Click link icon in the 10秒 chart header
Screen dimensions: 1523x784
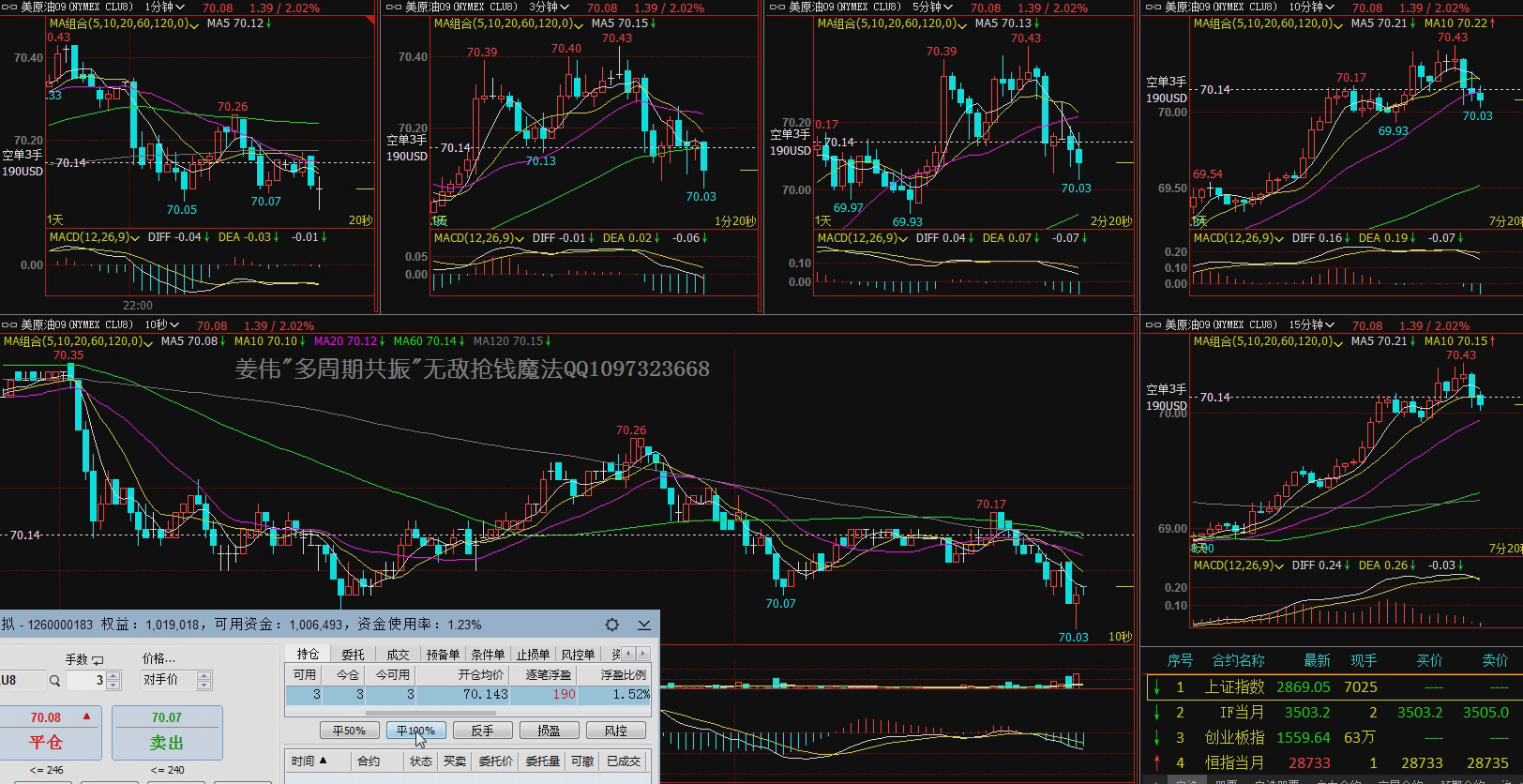9,325
